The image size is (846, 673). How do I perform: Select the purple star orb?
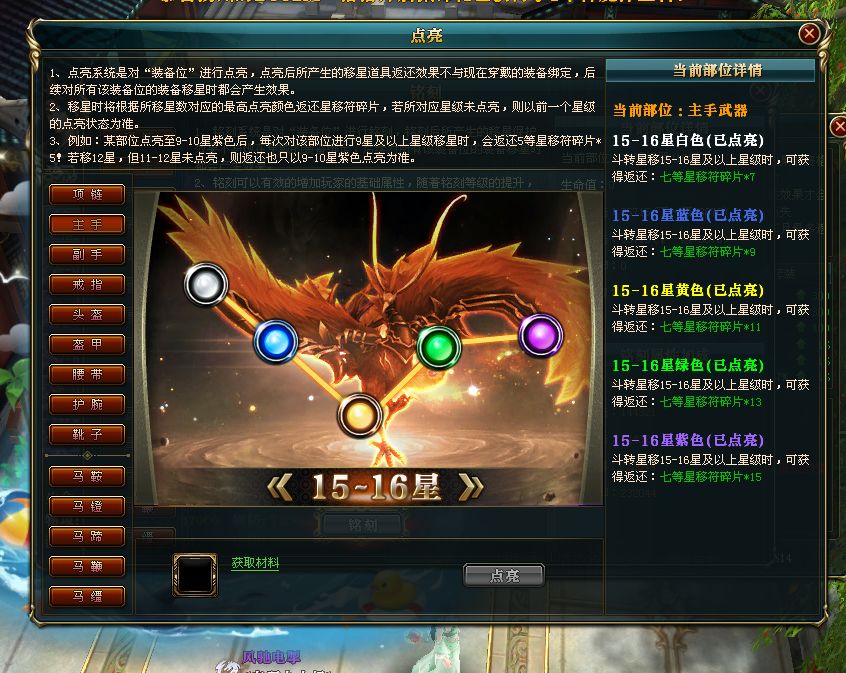541,336
